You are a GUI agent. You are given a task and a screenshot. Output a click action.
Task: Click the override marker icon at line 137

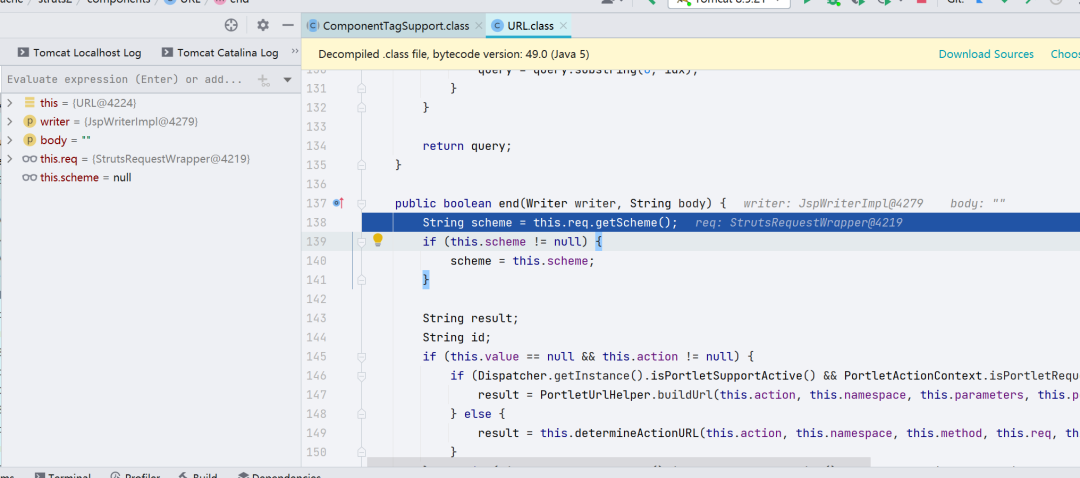click(x=338, y=203)
